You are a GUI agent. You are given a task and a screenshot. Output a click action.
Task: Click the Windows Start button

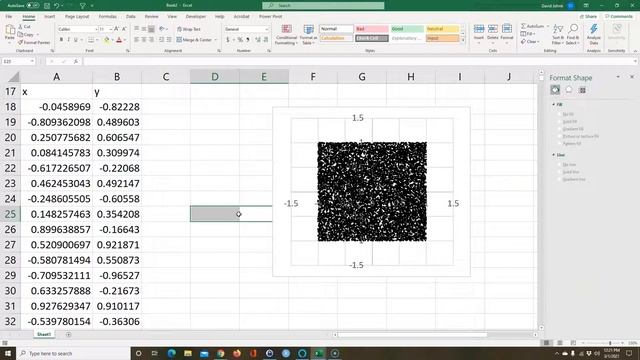pyautogui.click(x=8, y=353)
